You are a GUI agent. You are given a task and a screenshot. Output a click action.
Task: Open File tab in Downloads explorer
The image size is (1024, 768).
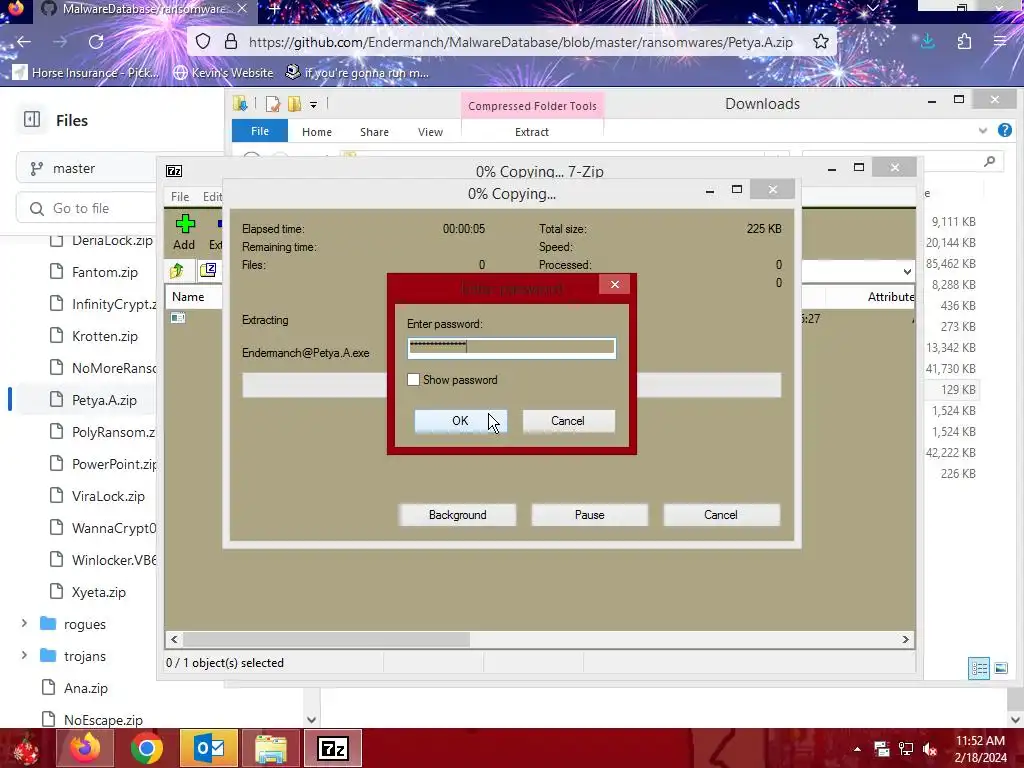pos(260,131)
